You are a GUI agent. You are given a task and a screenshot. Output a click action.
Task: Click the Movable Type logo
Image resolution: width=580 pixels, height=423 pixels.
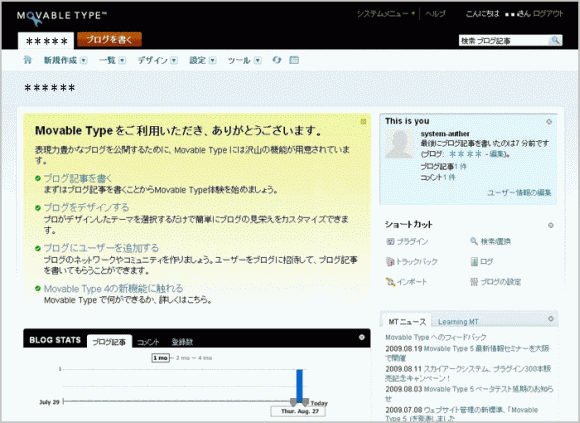tap(62, 17)
